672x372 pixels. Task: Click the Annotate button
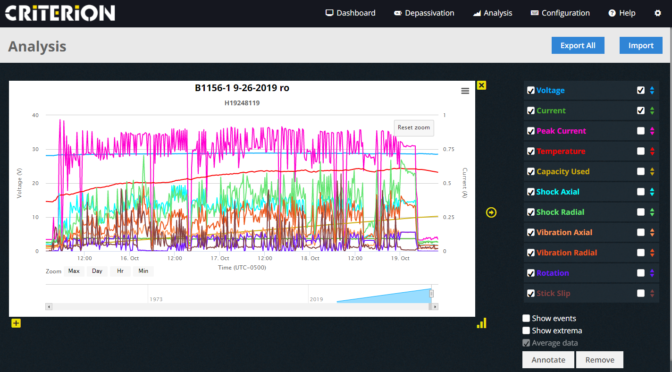[548, 360]
